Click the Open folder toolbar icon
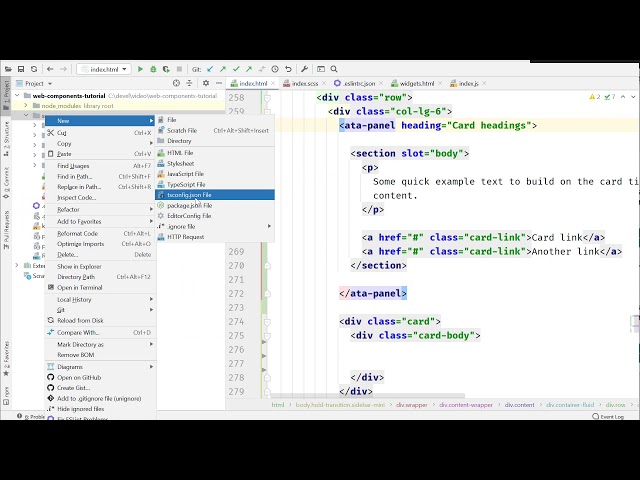The image size is (640, 480). coord(8,69)
